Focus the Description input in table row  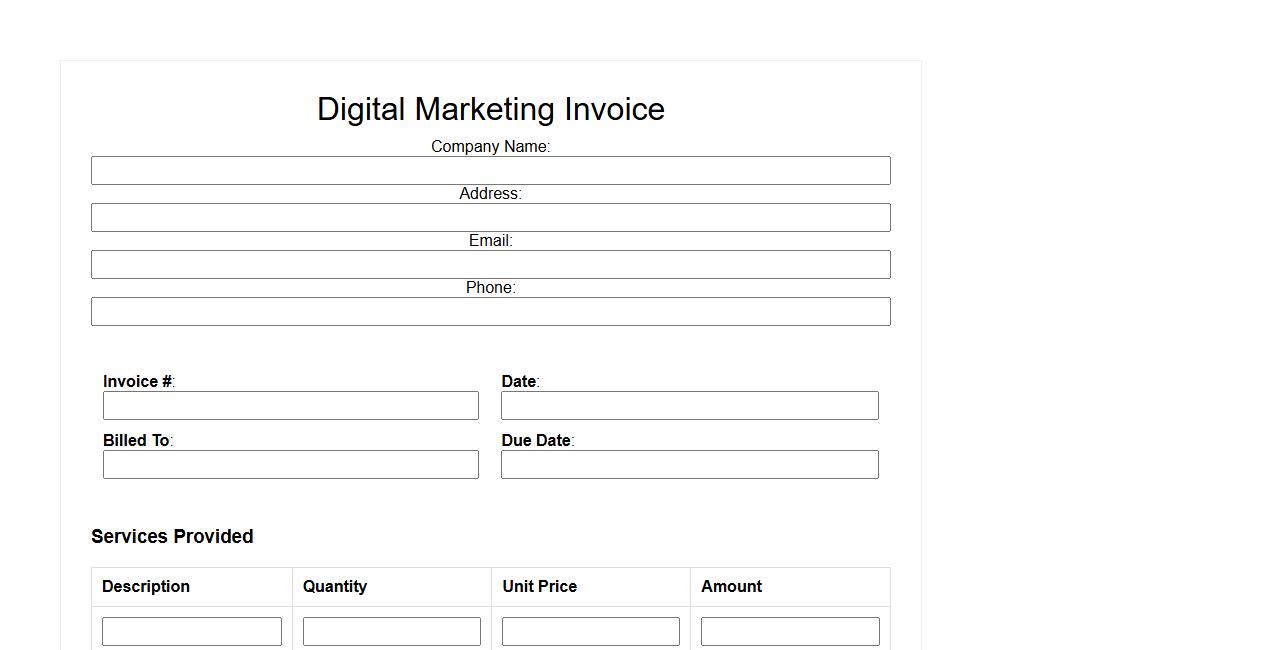click(192, 632)
